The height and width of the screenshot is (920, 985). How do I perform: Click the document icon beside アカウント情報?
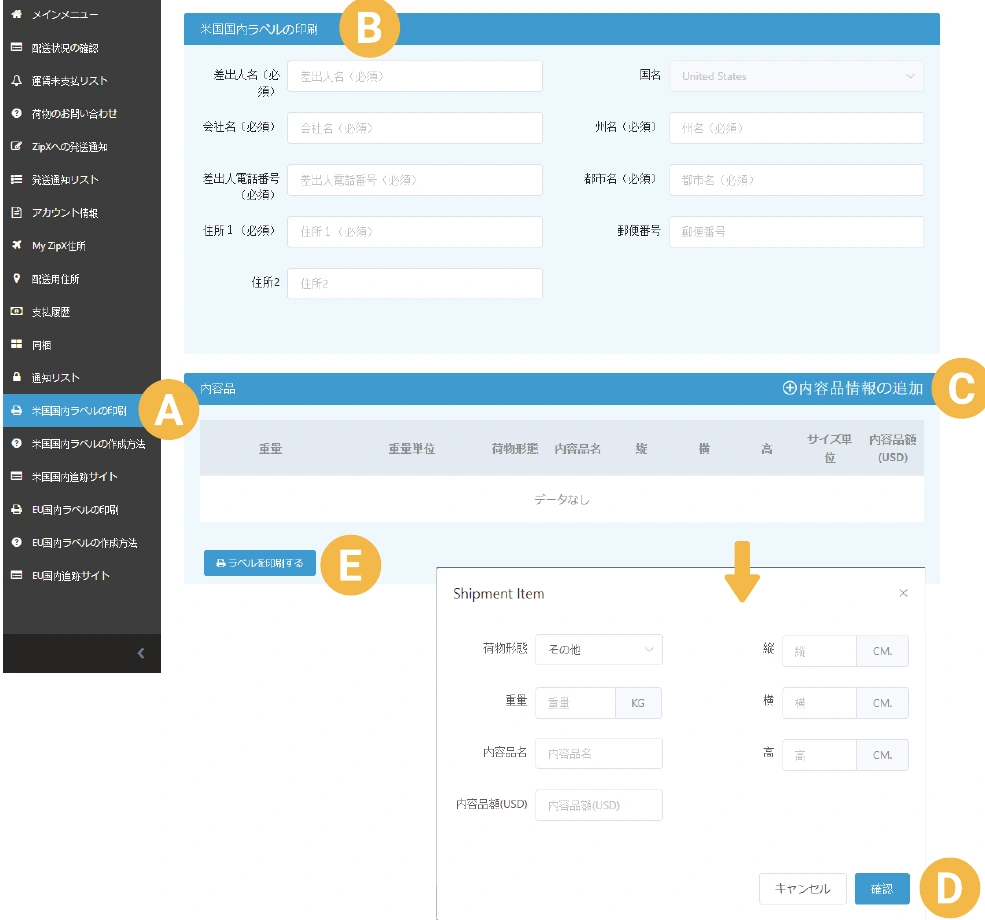pos(17,212)
